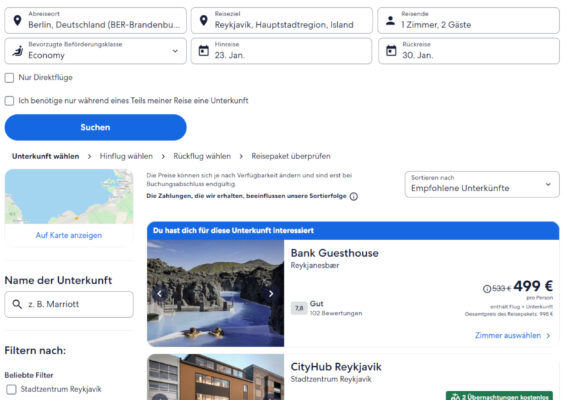Click the 499 € price
This screenshot has height=400, width=567.
(x=533, y=286)
